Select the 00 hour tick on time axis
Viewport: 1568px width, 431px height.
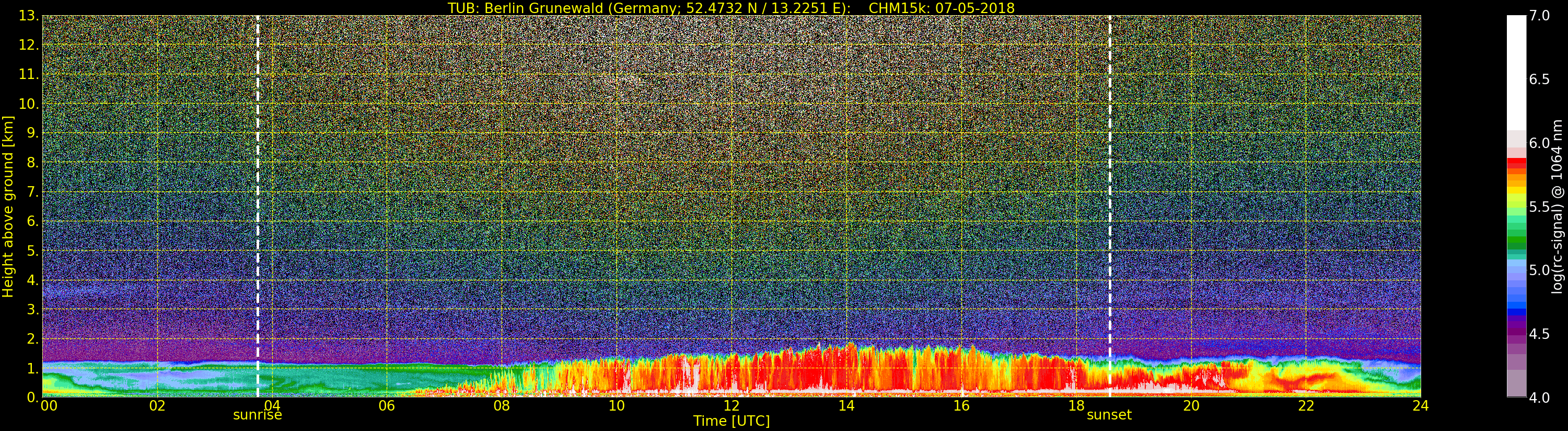(49, 406)
